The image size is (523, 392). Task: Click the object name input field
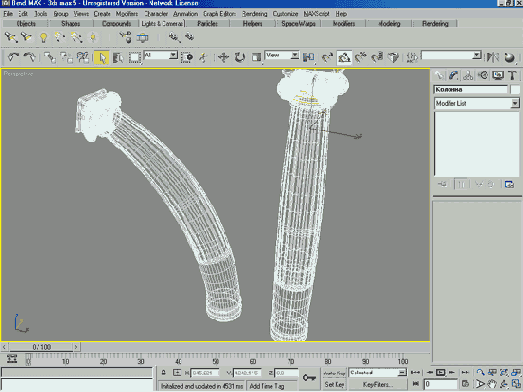tap(470, 89)
